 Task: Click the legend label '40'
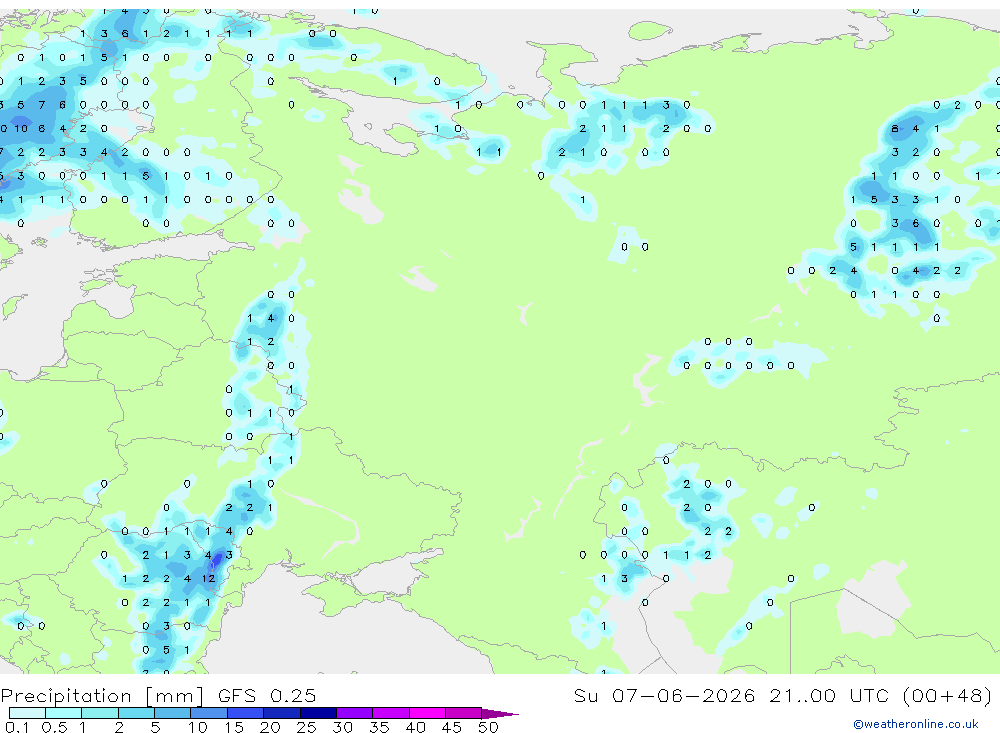(x=416, y=727)
